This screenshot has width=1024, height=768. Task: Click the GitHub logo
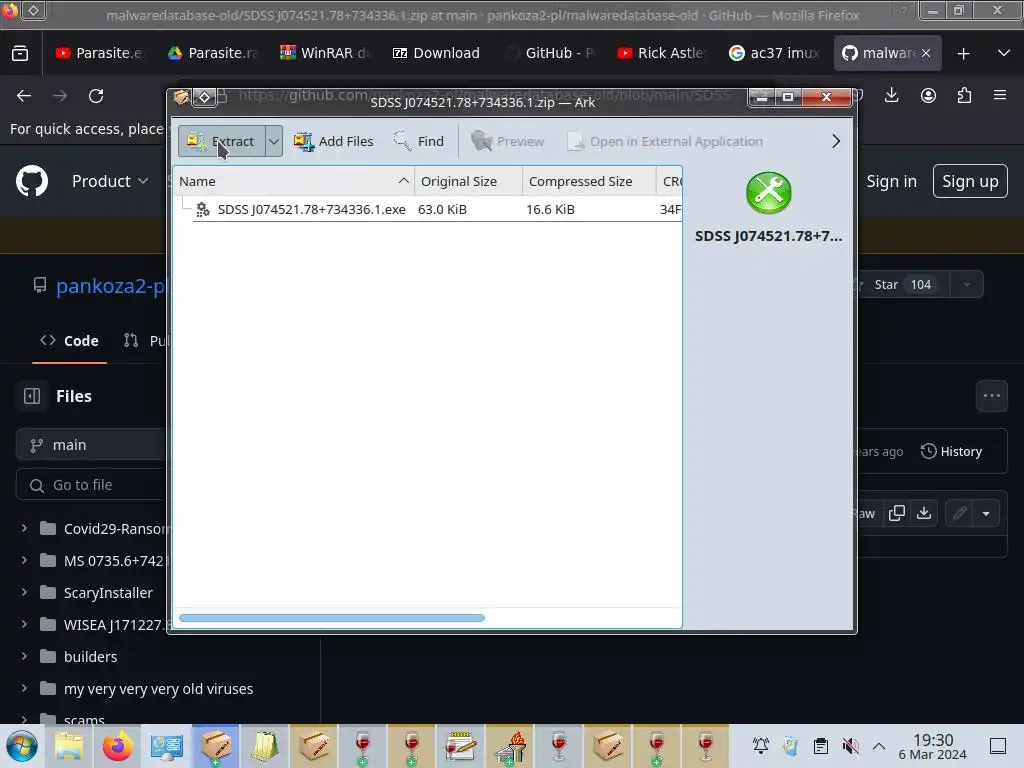(32, 181)
